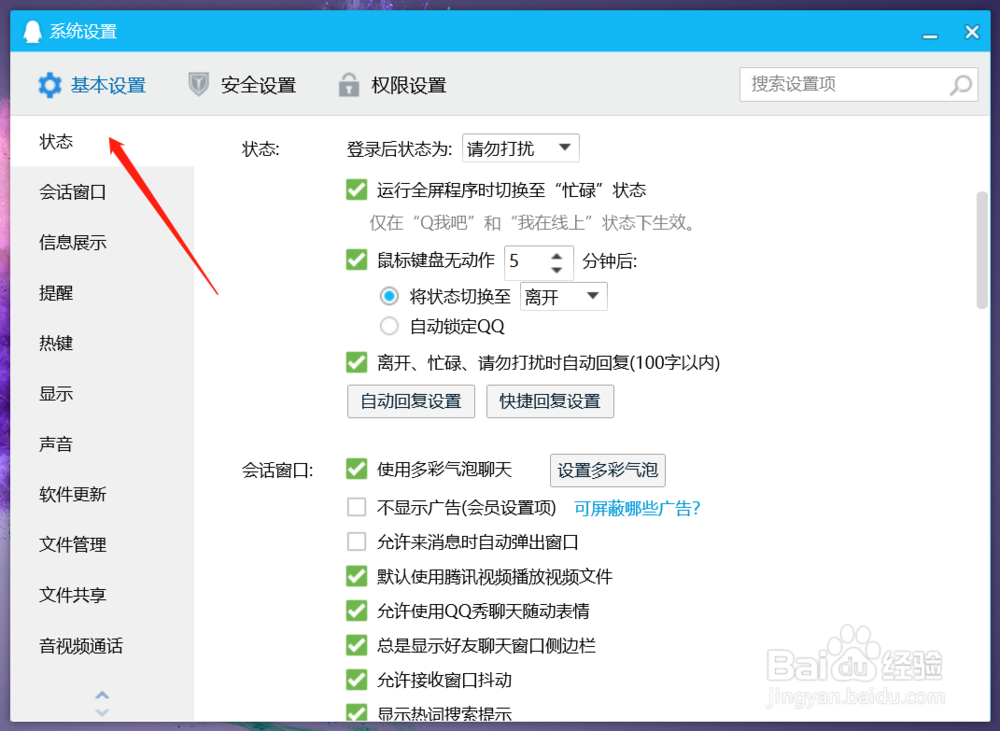Open the 登录后状态为 dropdown showing 请勿打扰
1000x731 pixels.
tap(521, 148)
